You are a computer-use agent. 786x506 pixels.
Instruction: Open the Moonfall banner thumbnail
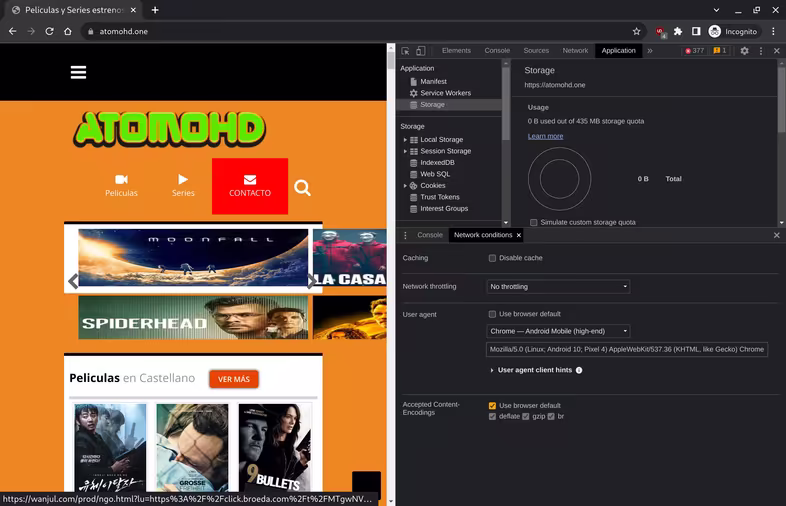[x=193, y=258]
